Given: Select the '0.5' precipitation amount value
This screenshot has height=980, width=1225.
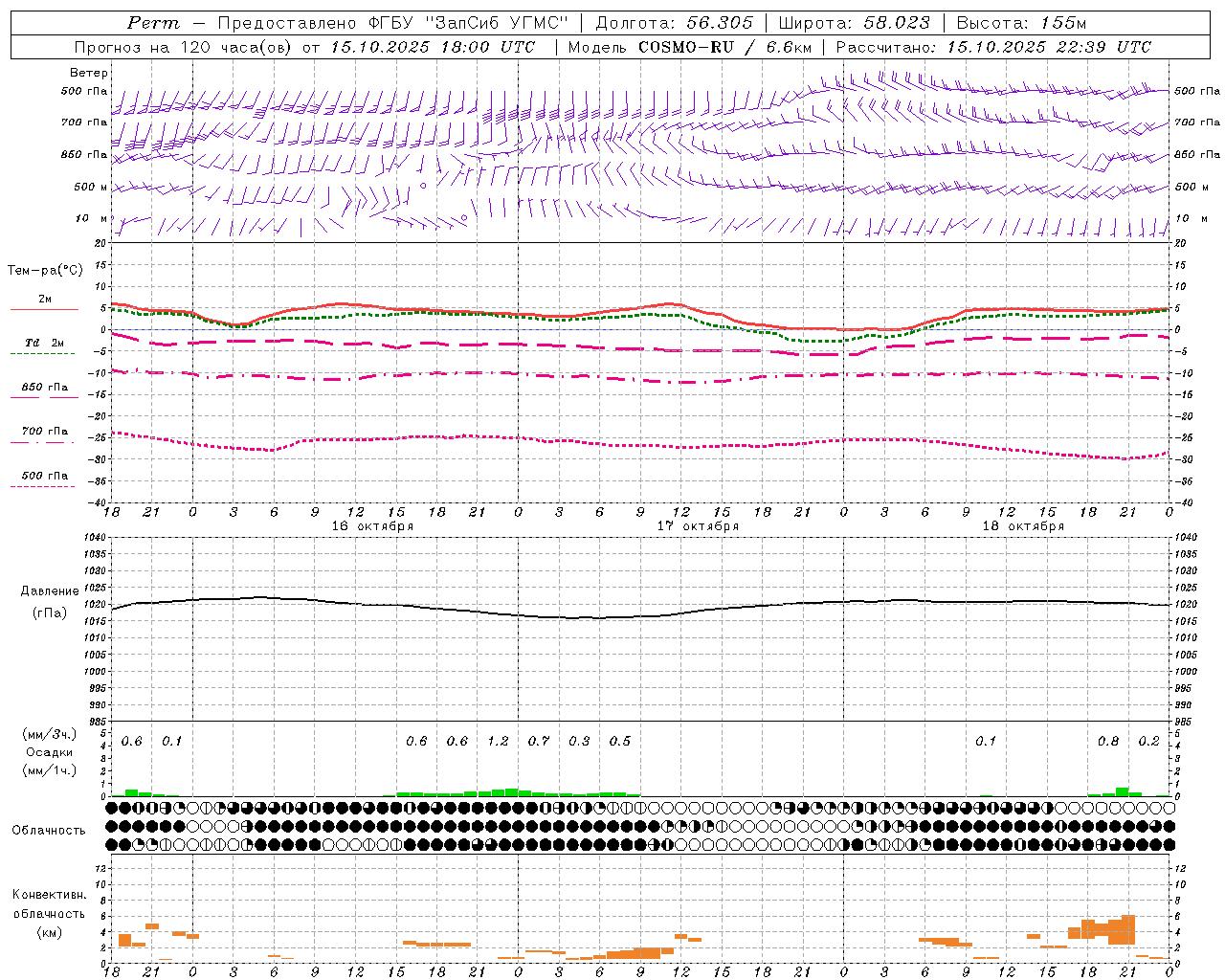Looking at the screenshot, I should 620,742.
